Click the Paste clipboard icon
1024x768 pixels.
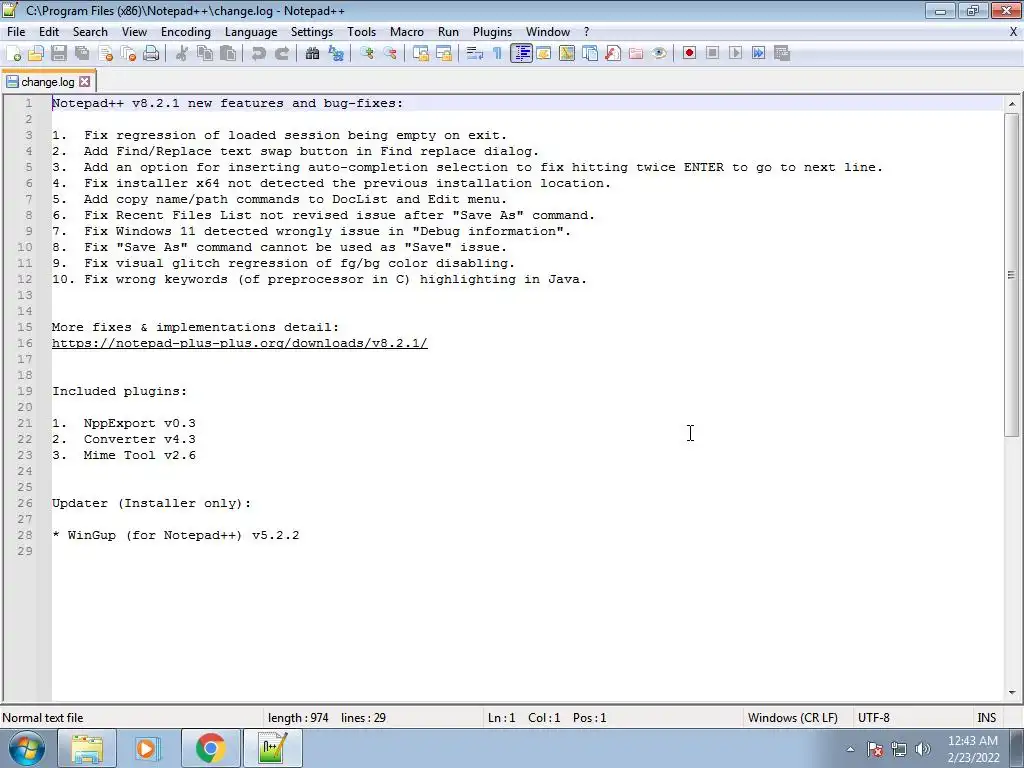tap(228, 54)
